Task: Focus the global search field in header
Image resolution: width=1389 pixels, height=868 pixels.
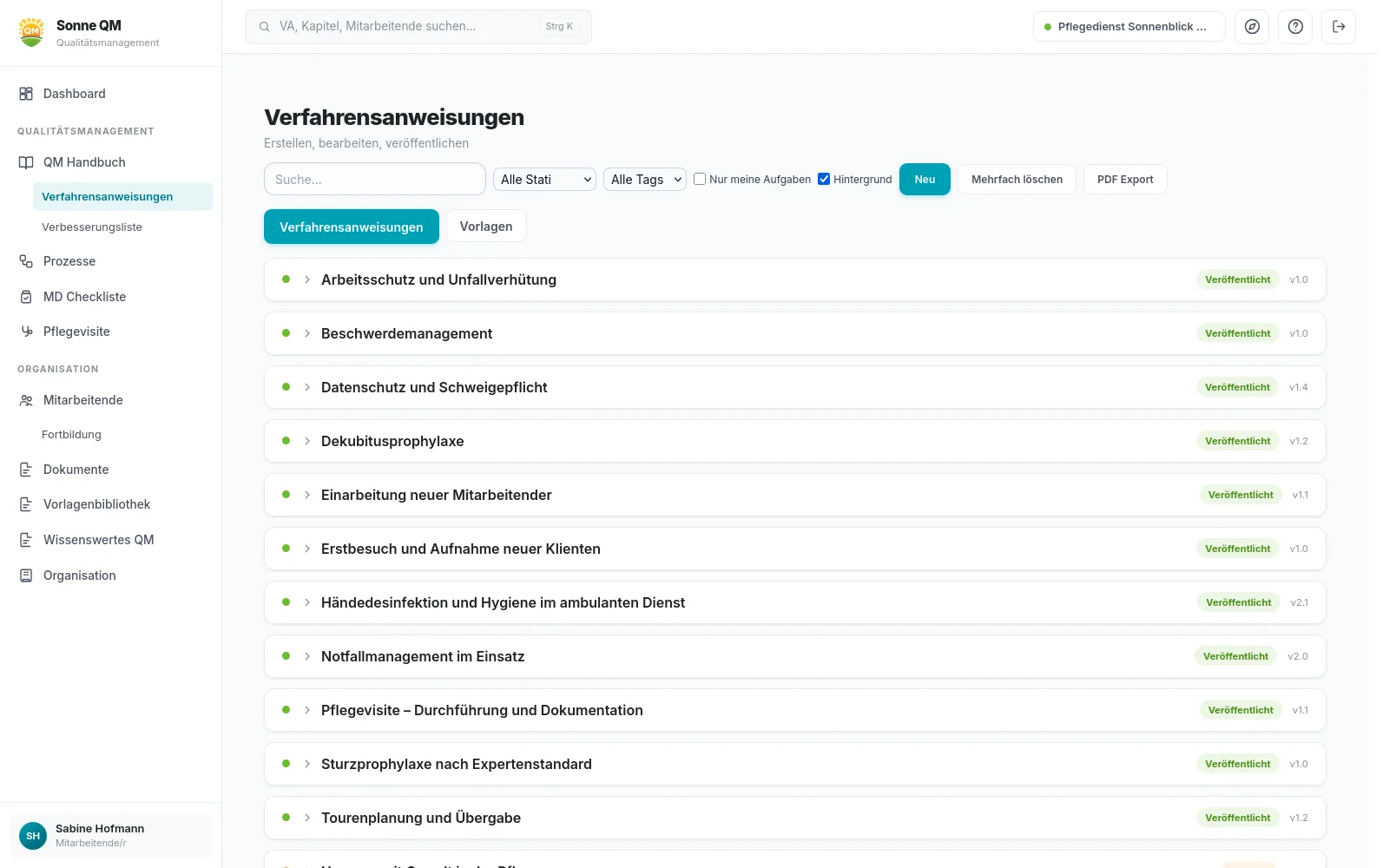Action: 418,27
